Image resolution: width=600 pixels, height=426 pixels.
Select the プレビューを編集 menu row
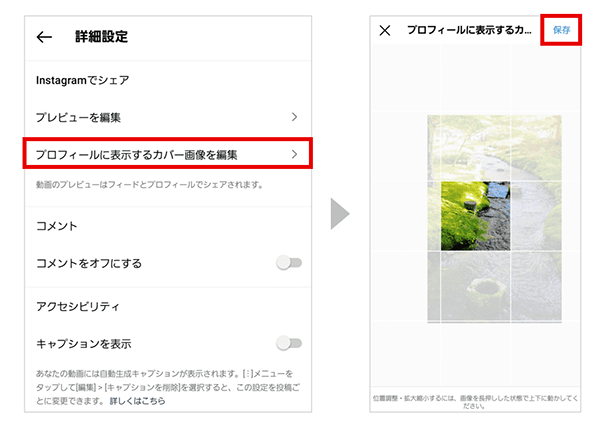[168, 117]
